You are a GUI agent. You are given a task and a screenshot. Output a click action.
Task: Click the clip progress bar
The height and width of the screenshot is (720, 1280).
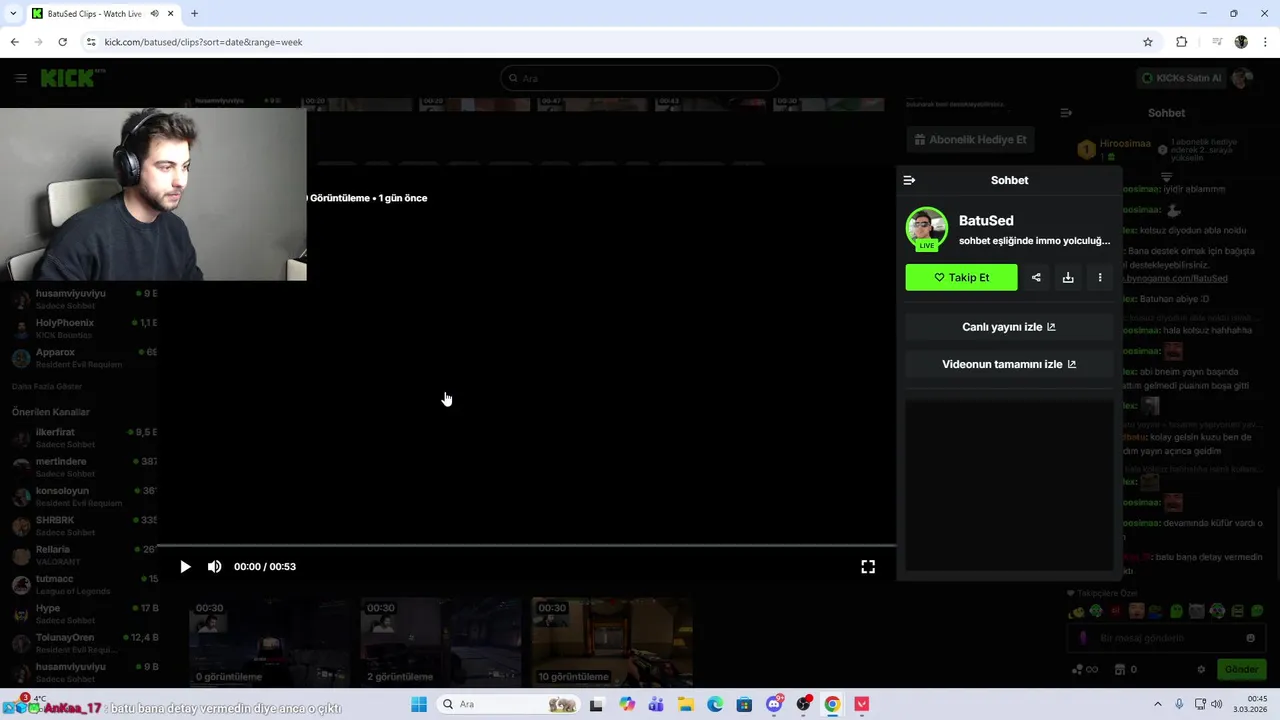coord(526,546)
